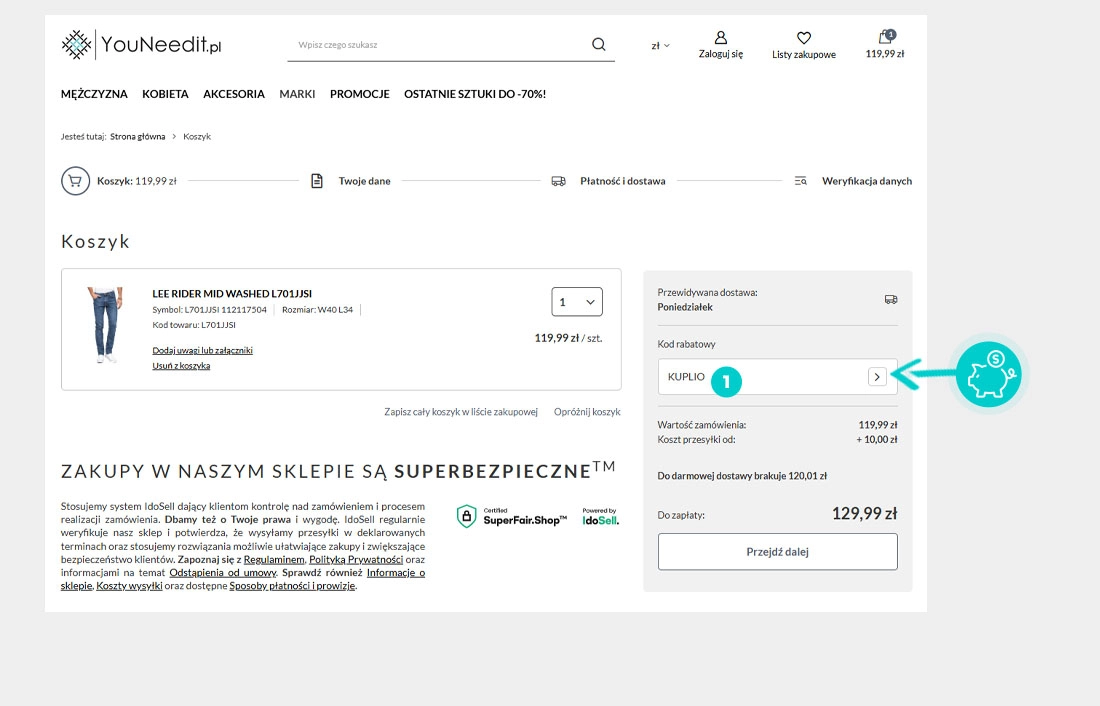Image resolution: width=1100 pixels, height=706 pixels.
Task: Click the Usuń z koszyka link
Action: [181, 366]
